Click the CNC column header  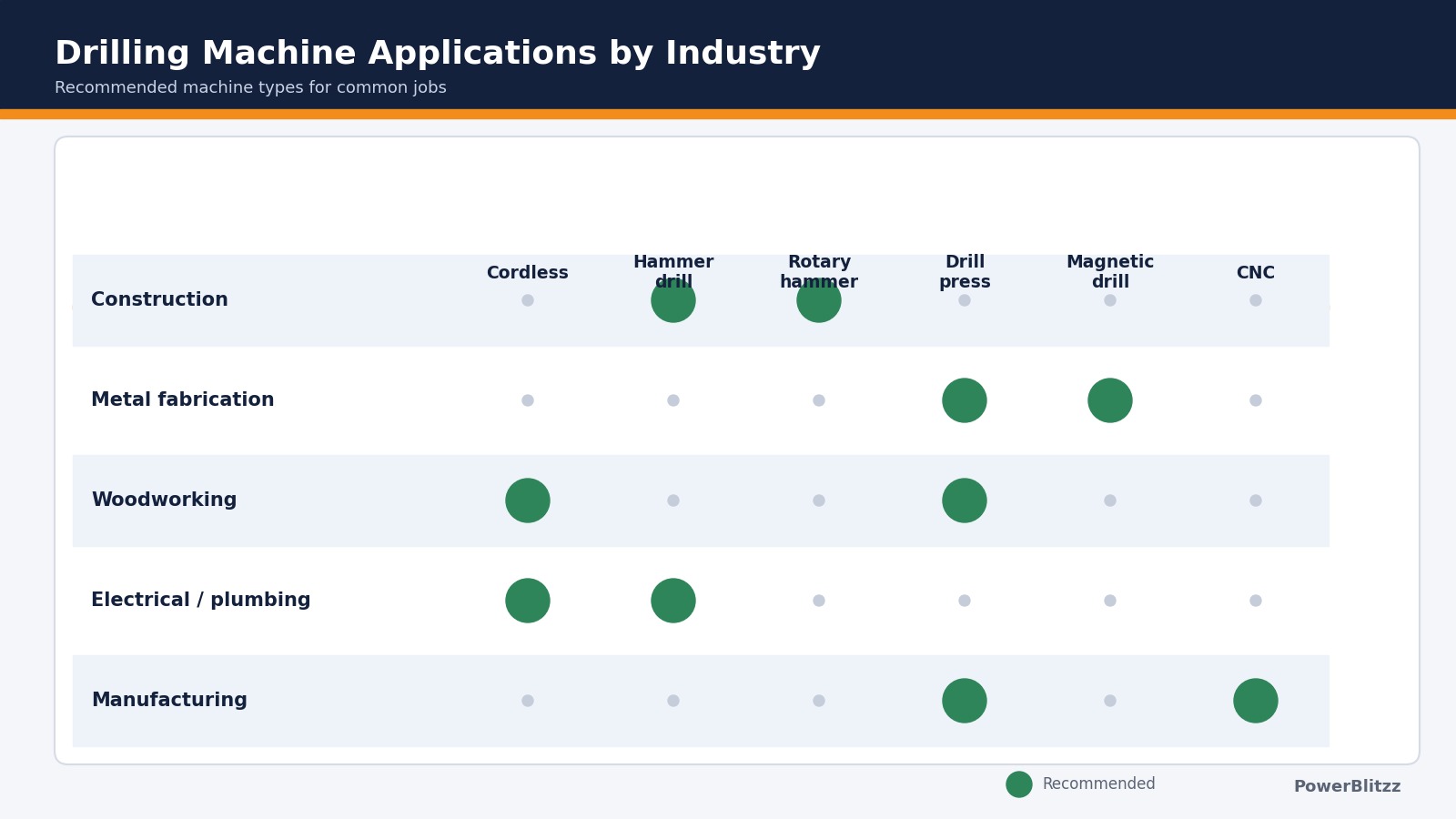coord(1256,273)
